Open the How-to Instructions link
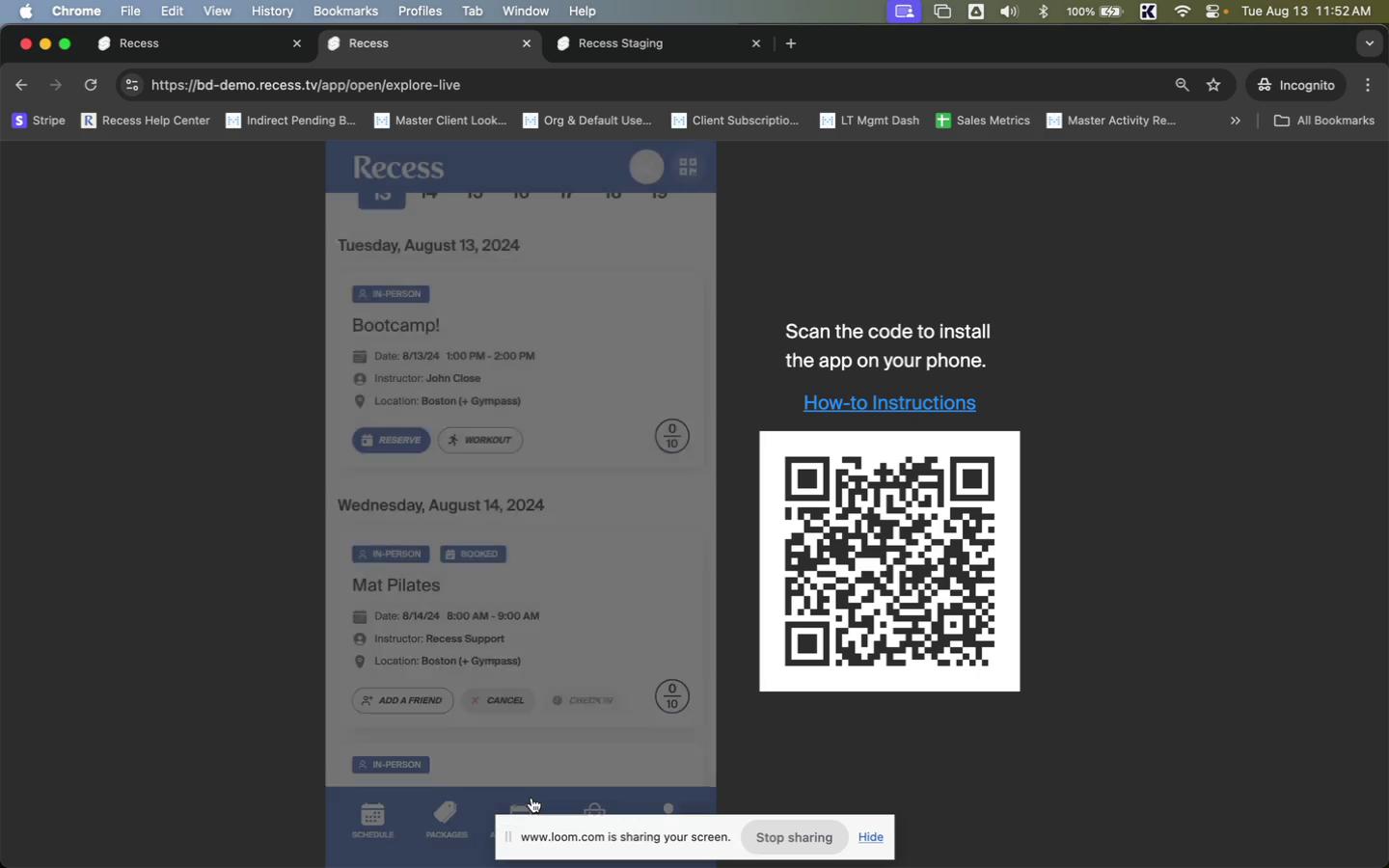Screen dimensions: 1389x868 889,403
